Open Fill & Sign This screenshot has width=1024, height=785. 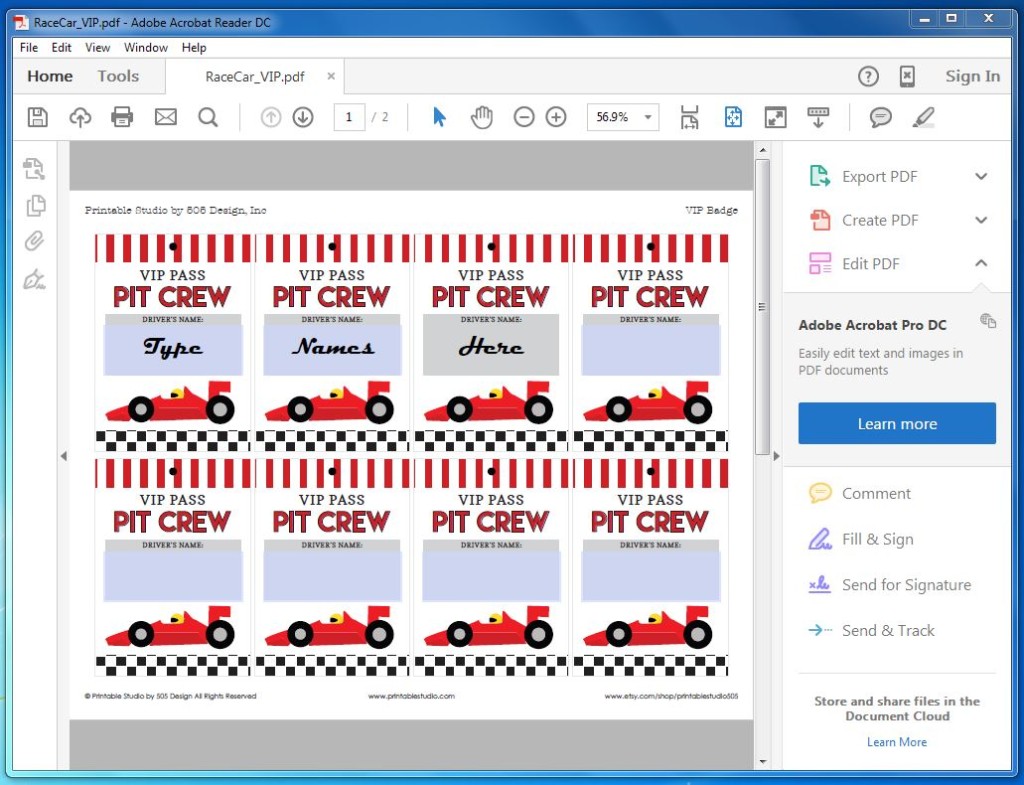pos(876,539)
